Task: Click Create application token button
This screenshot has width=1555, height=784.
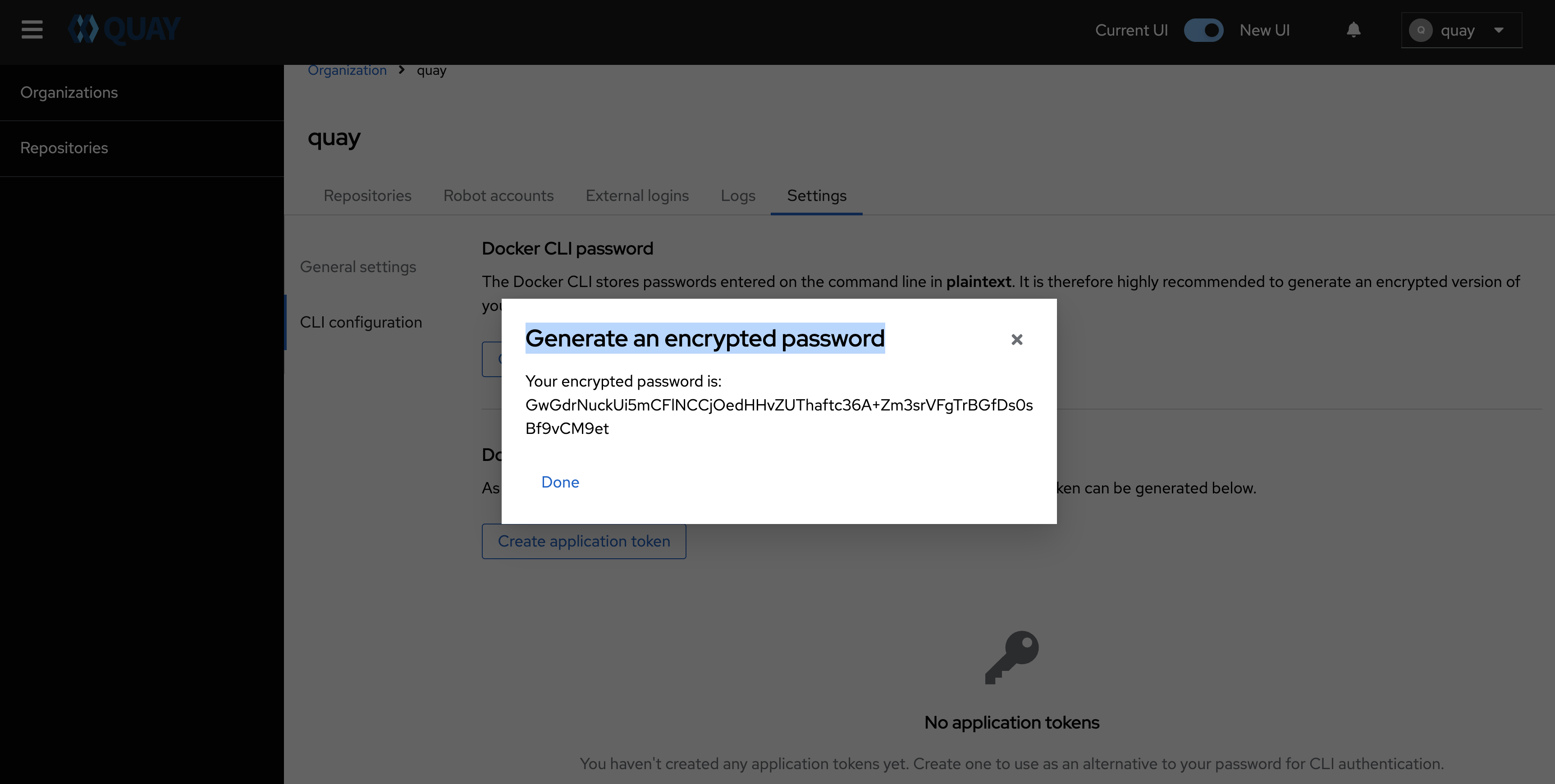Action: 583,542
